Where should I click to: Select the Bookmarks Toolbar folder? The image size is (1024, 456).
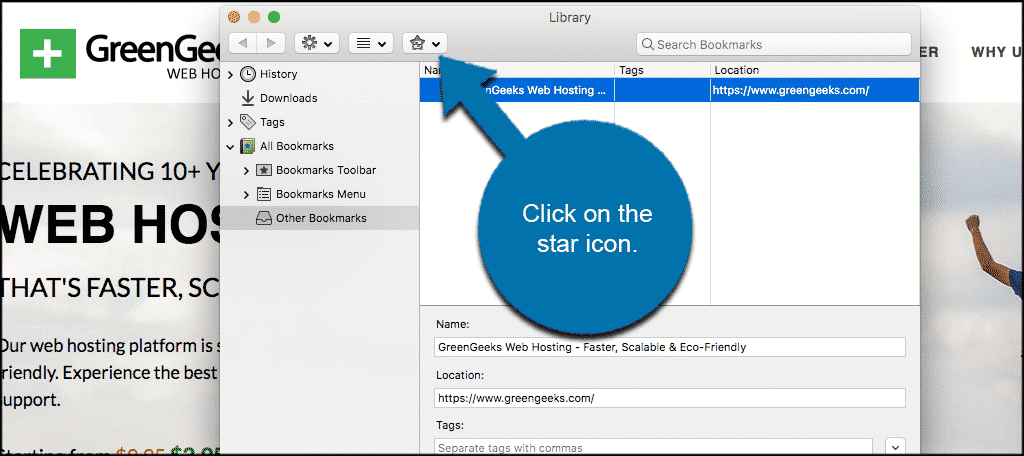325,170
